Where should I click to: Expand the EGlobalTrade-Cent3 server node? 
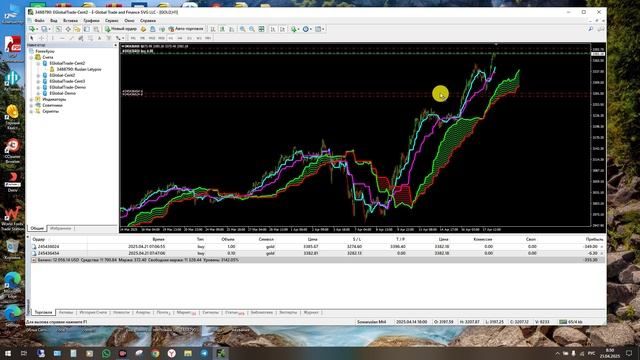pos(38,81)
